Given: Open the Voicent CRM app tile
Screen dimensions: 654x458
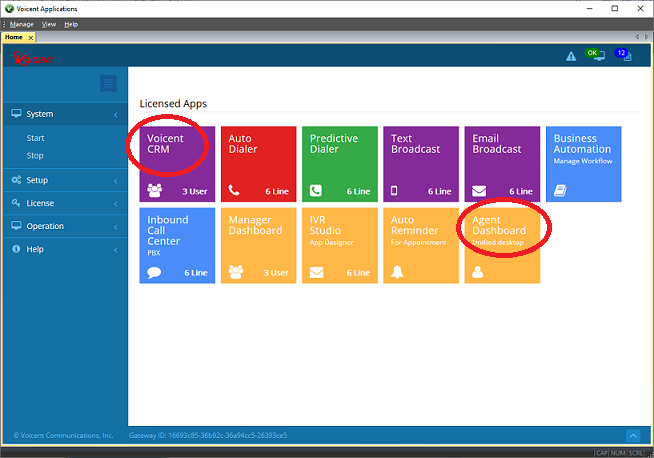Looking at the screenshot, I should pyautogui.click(x=177, y=164).
